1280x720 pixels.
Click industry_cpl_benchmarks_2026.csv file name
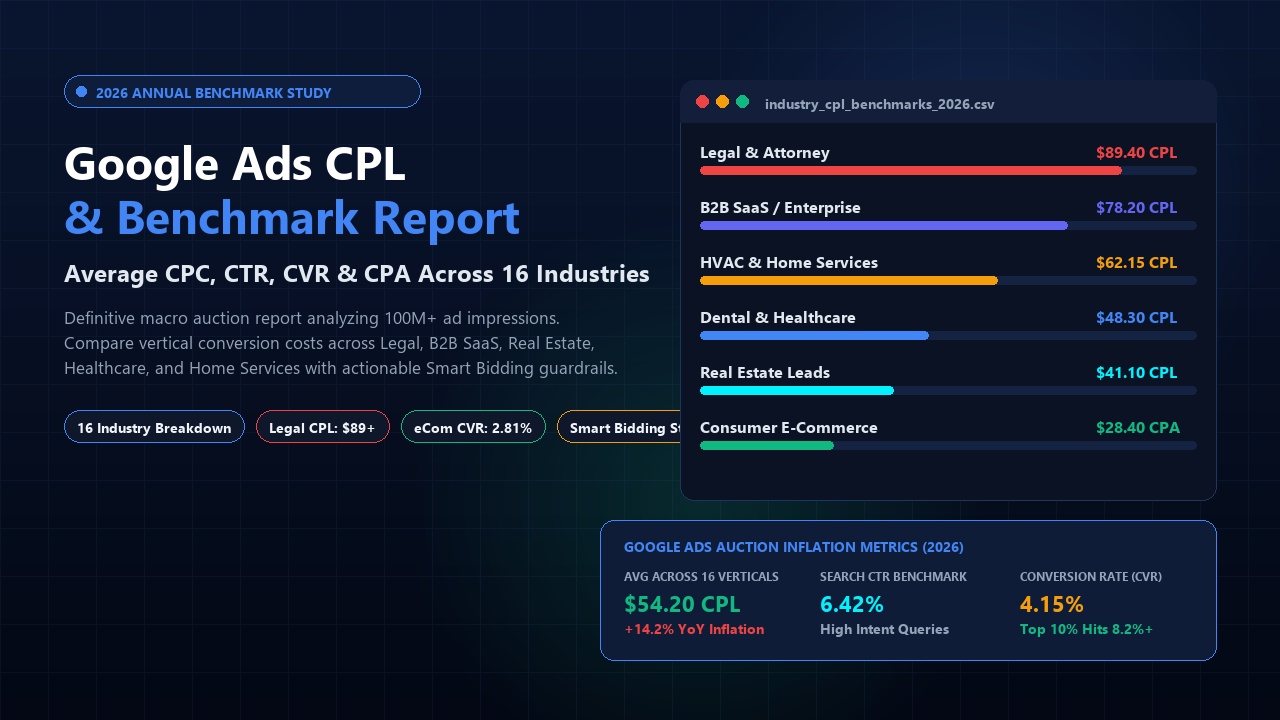click(x=879, y=104)
